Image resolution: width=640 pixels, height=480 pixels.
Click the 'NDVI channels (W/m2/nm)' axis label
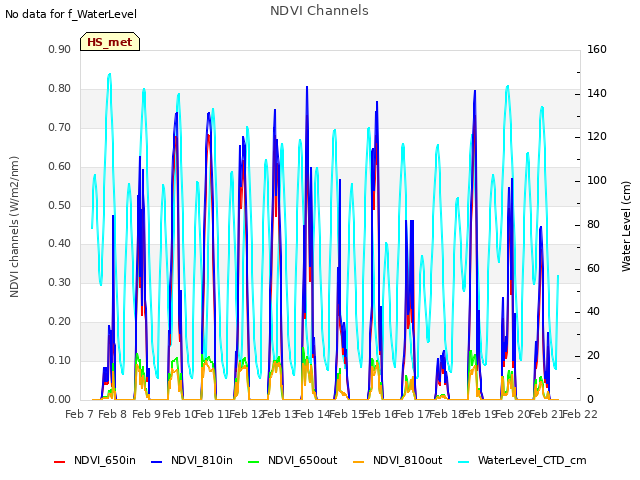[x=14, y=227]
